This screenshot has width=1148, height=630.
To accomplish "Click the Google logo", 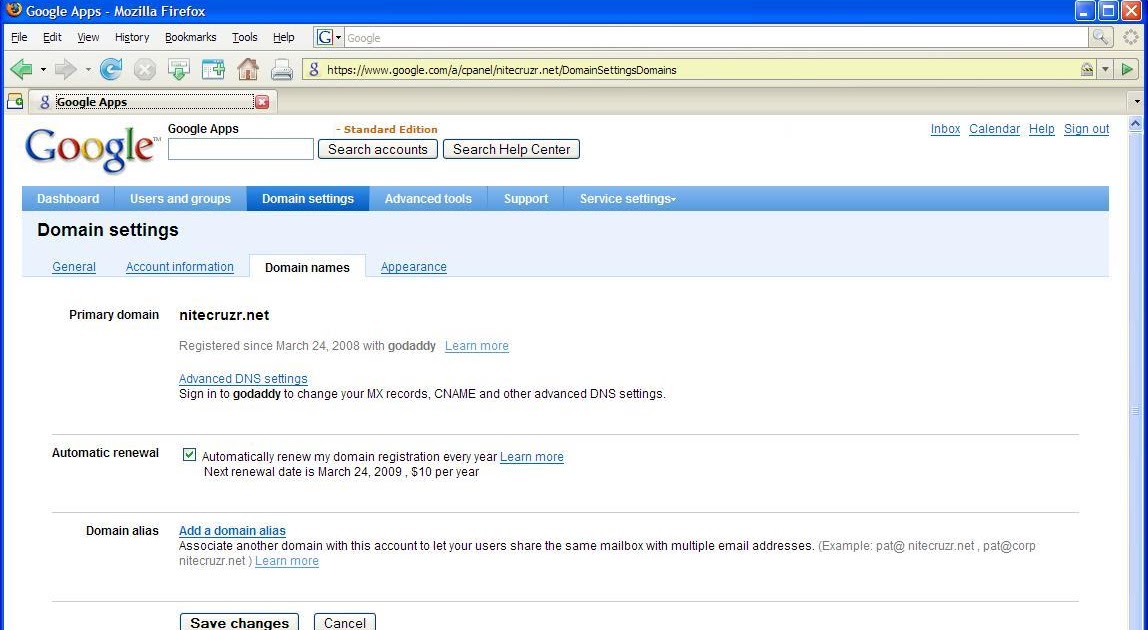I will (92, 150).
